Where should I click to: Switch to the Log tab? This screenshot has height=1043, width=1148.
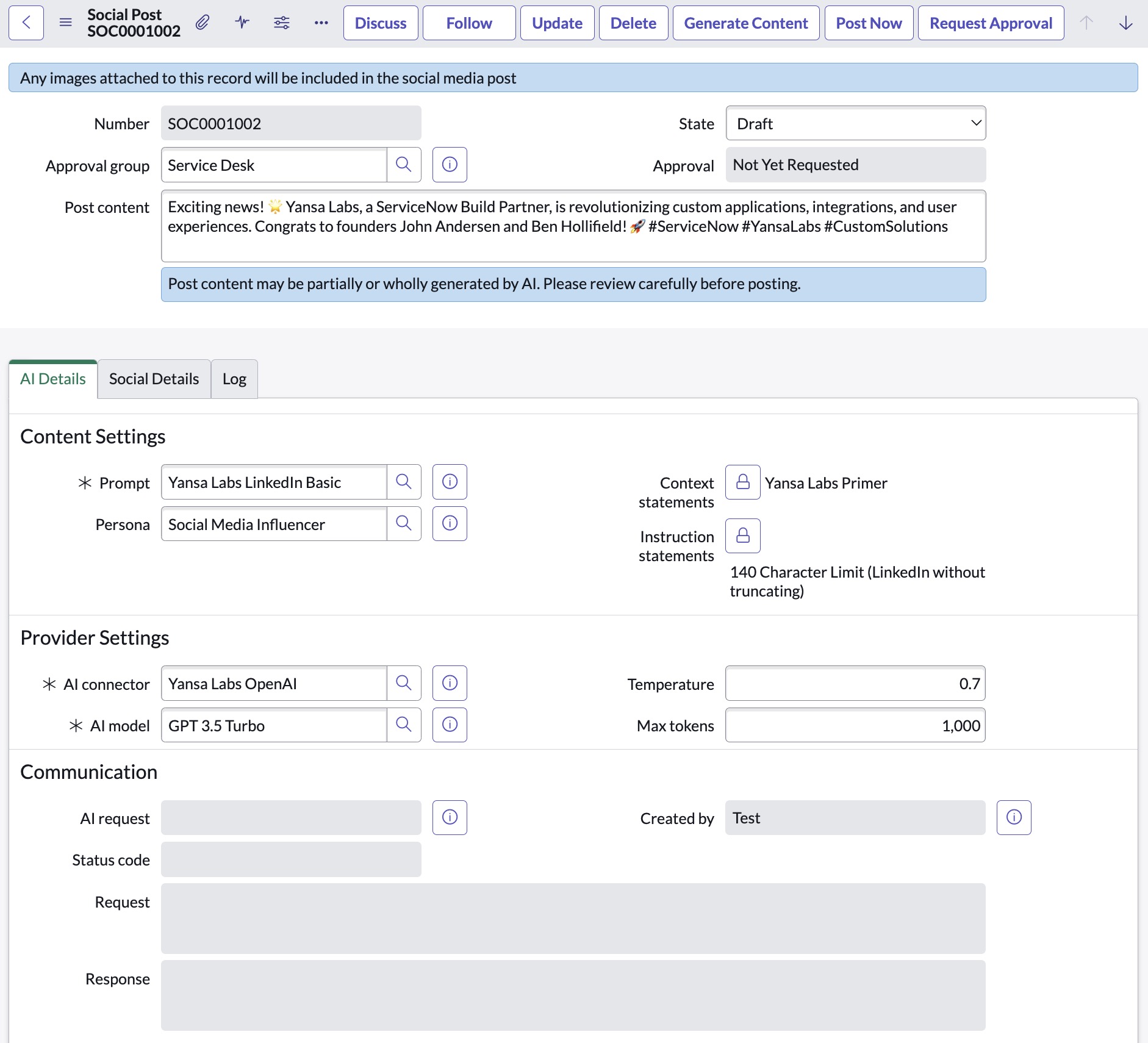(234, 379)
